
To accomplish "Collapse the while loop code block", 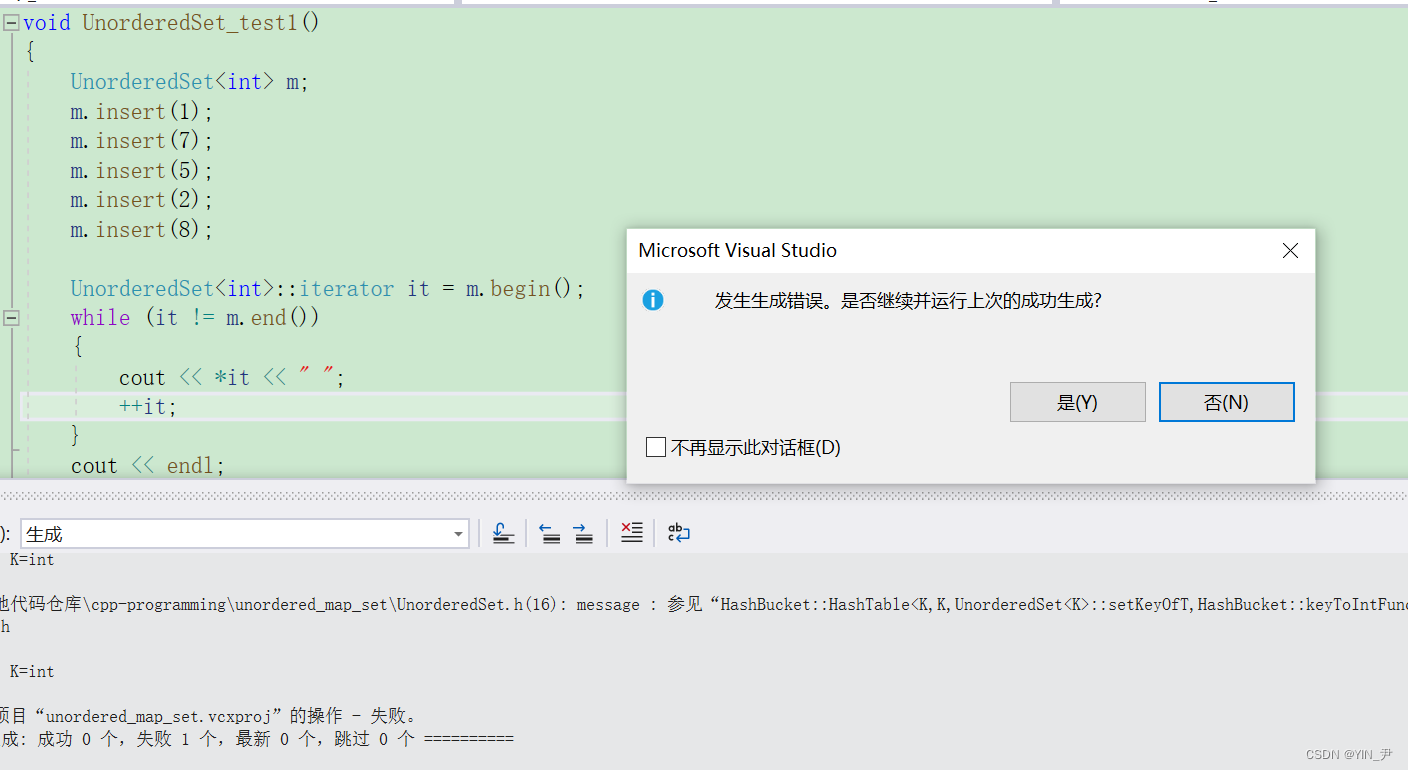I will click(11, 318).
